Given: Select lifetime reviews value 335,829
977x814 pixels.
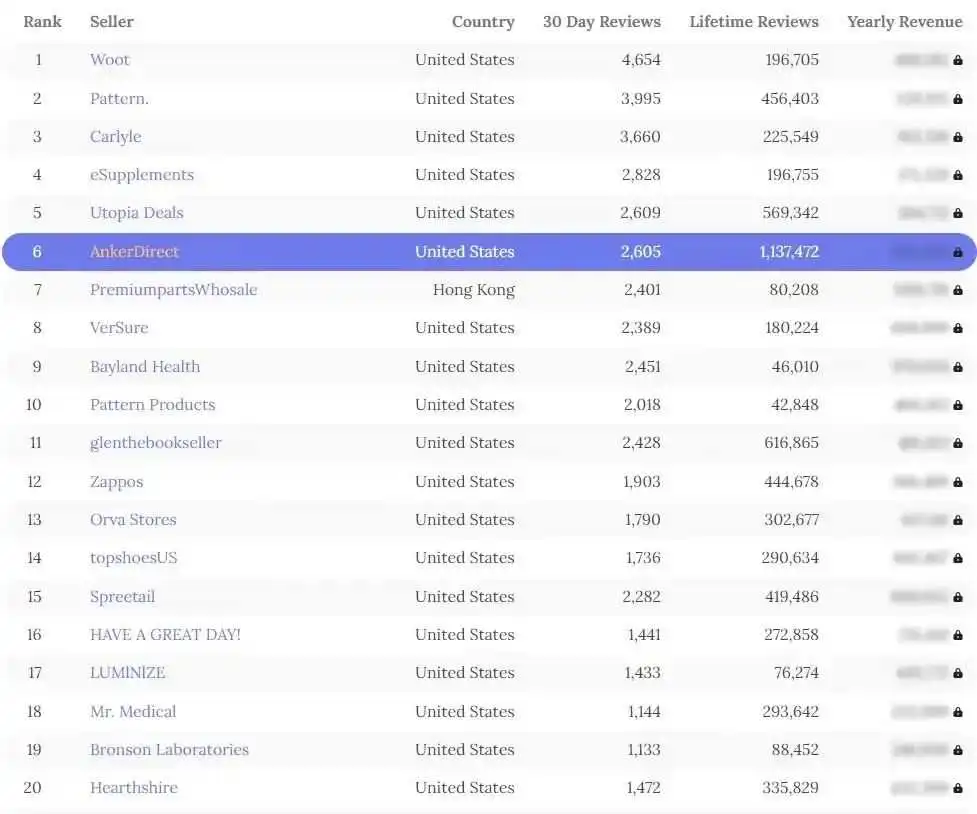Looking at the screenshot, I should pos(790,788).
